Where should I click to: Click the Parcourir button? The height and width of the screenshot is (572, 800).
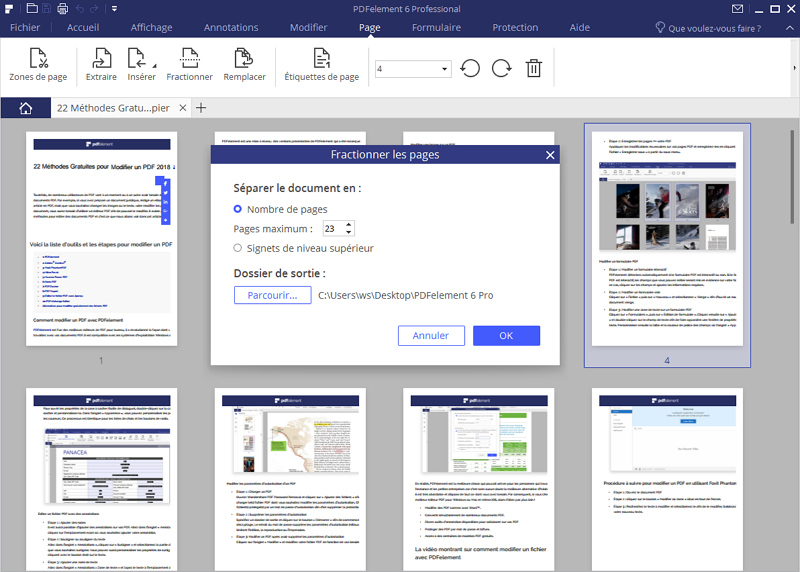click(272, 295)
